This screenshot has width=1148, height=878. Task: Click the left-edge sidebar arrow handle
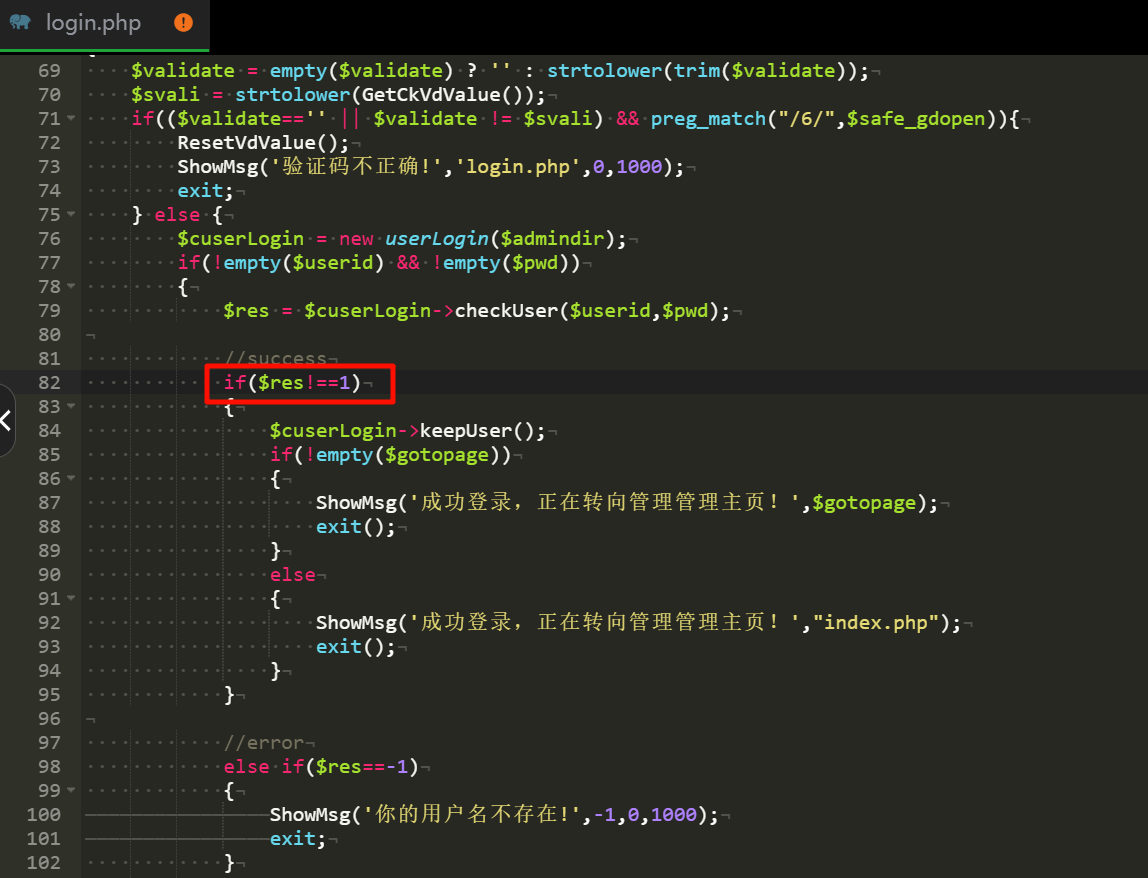(6, 420)
